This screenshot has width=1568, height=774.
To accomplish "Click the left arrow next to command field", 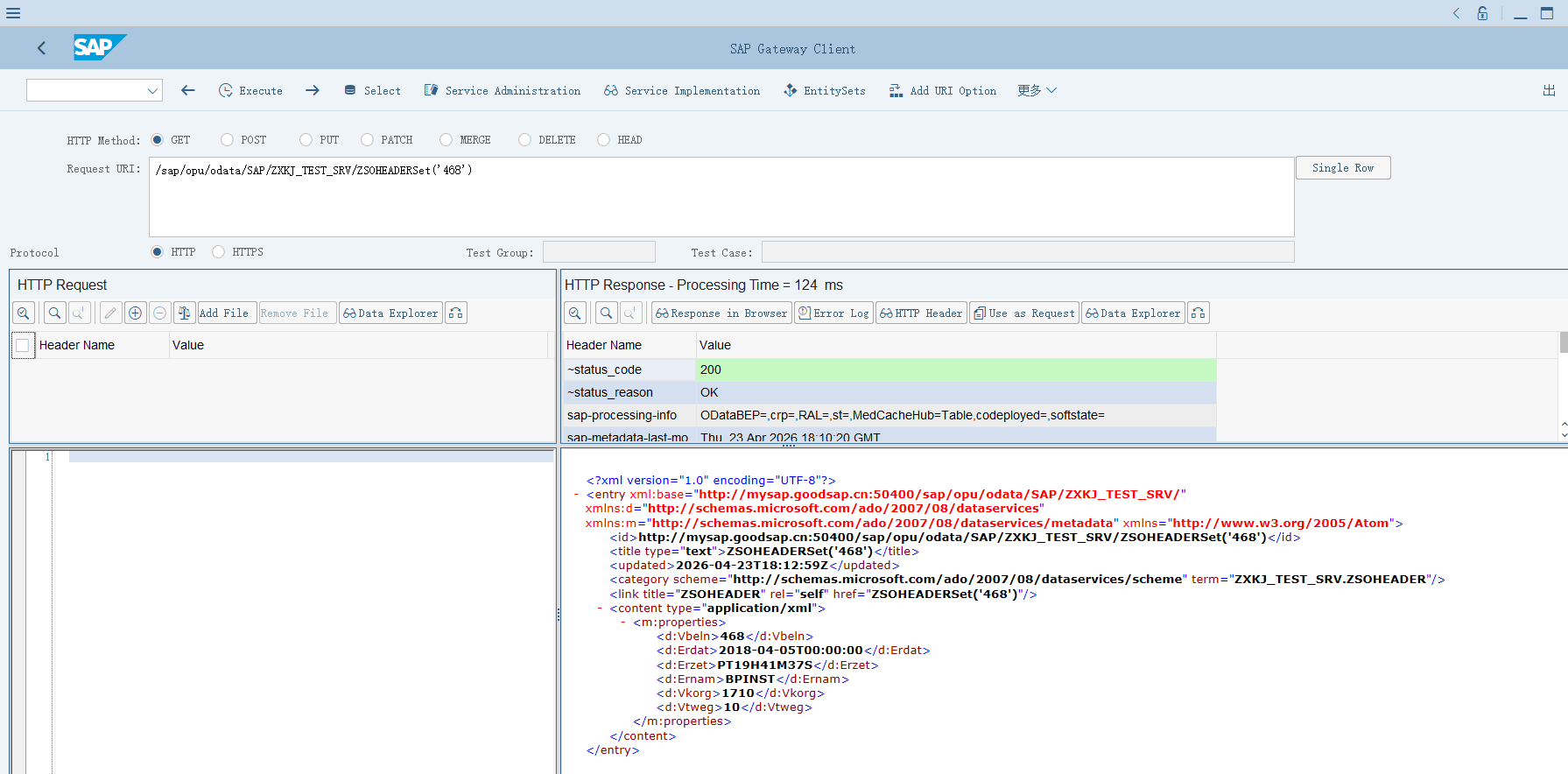I will [x=188, y=90].
